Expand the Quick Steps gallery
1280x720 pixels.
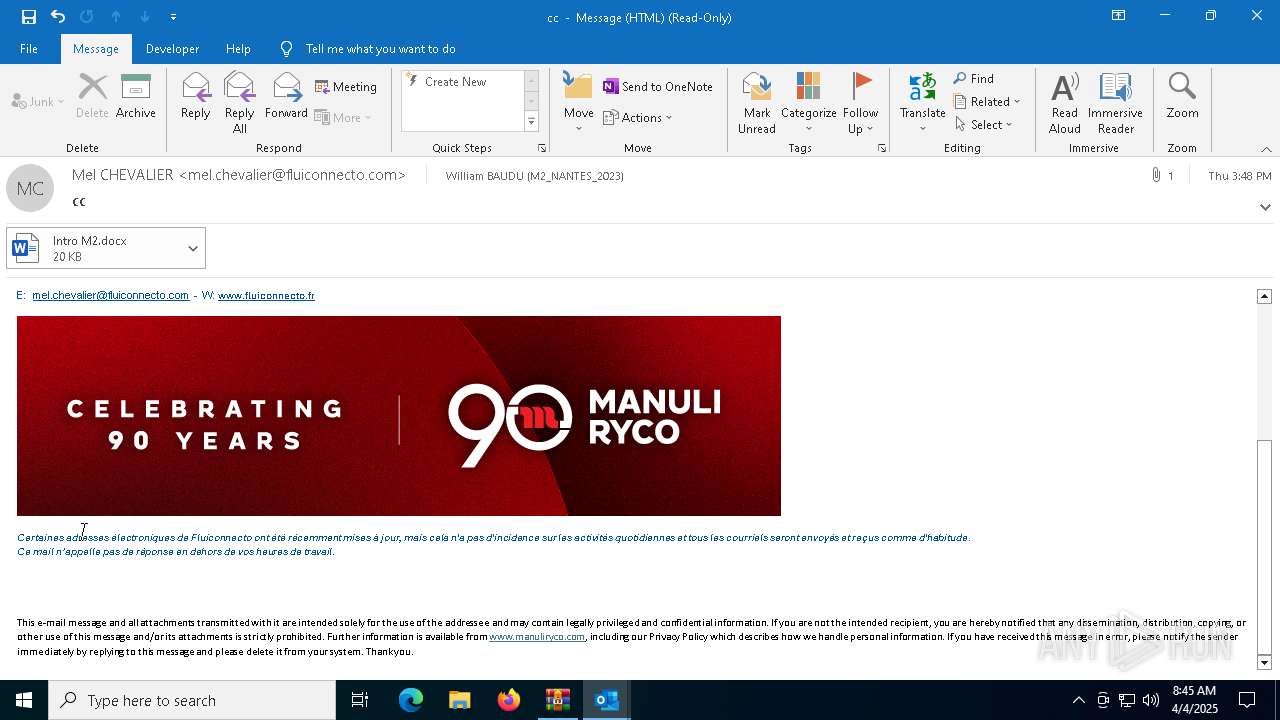[531, 122]
